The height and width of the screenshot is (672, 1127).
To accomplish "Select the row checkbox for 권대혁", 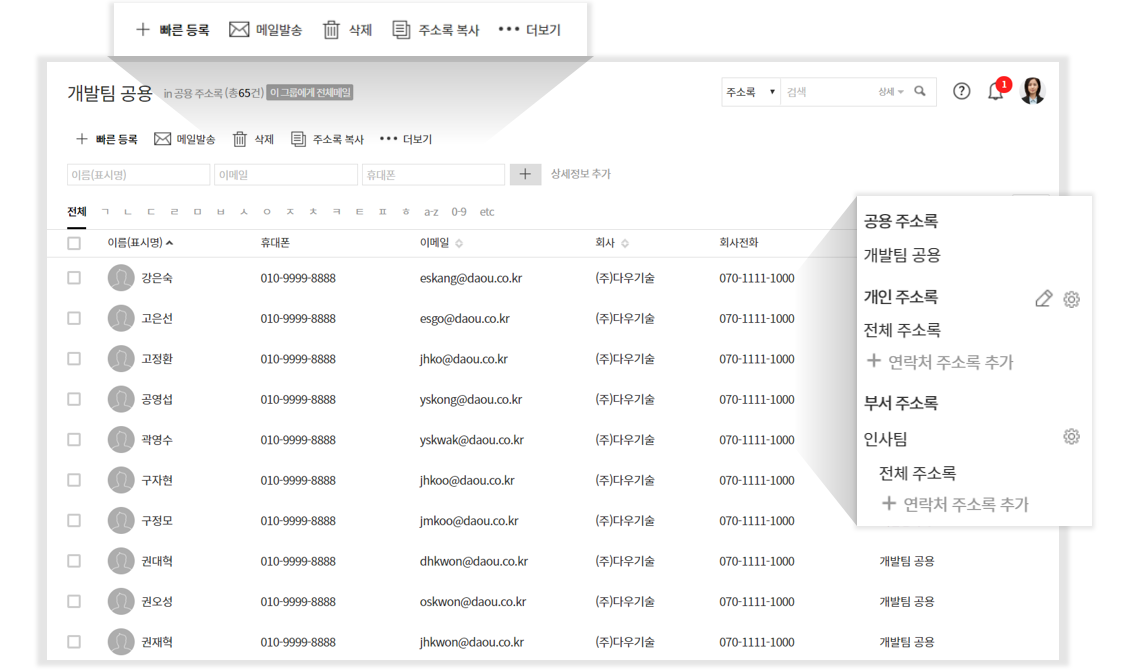I will [x=73, y=561].
